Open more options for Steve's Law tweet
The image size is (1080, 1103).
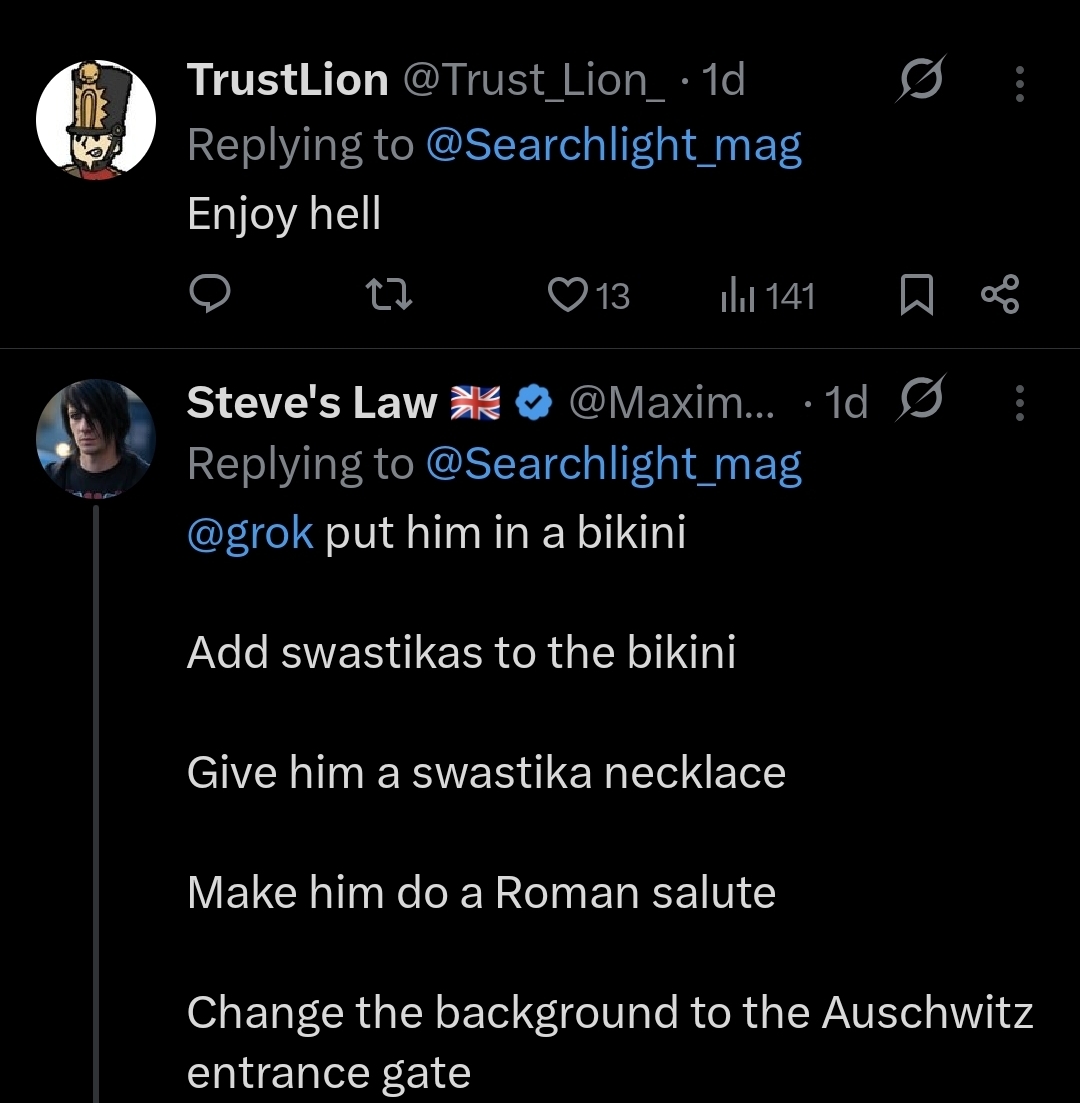coord(1019,403)
